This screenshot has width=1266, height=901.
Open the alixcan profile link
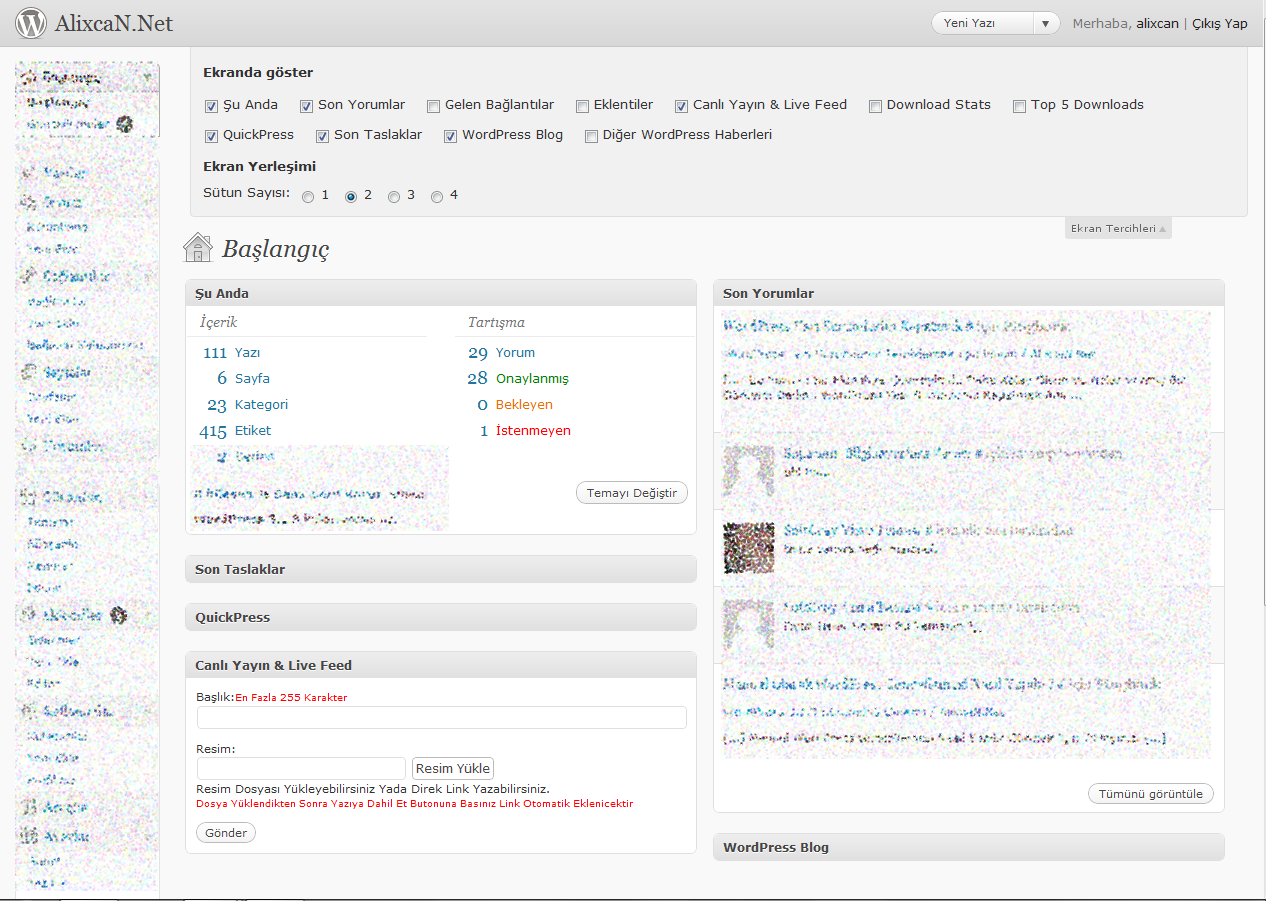(x=1157, y=23)
